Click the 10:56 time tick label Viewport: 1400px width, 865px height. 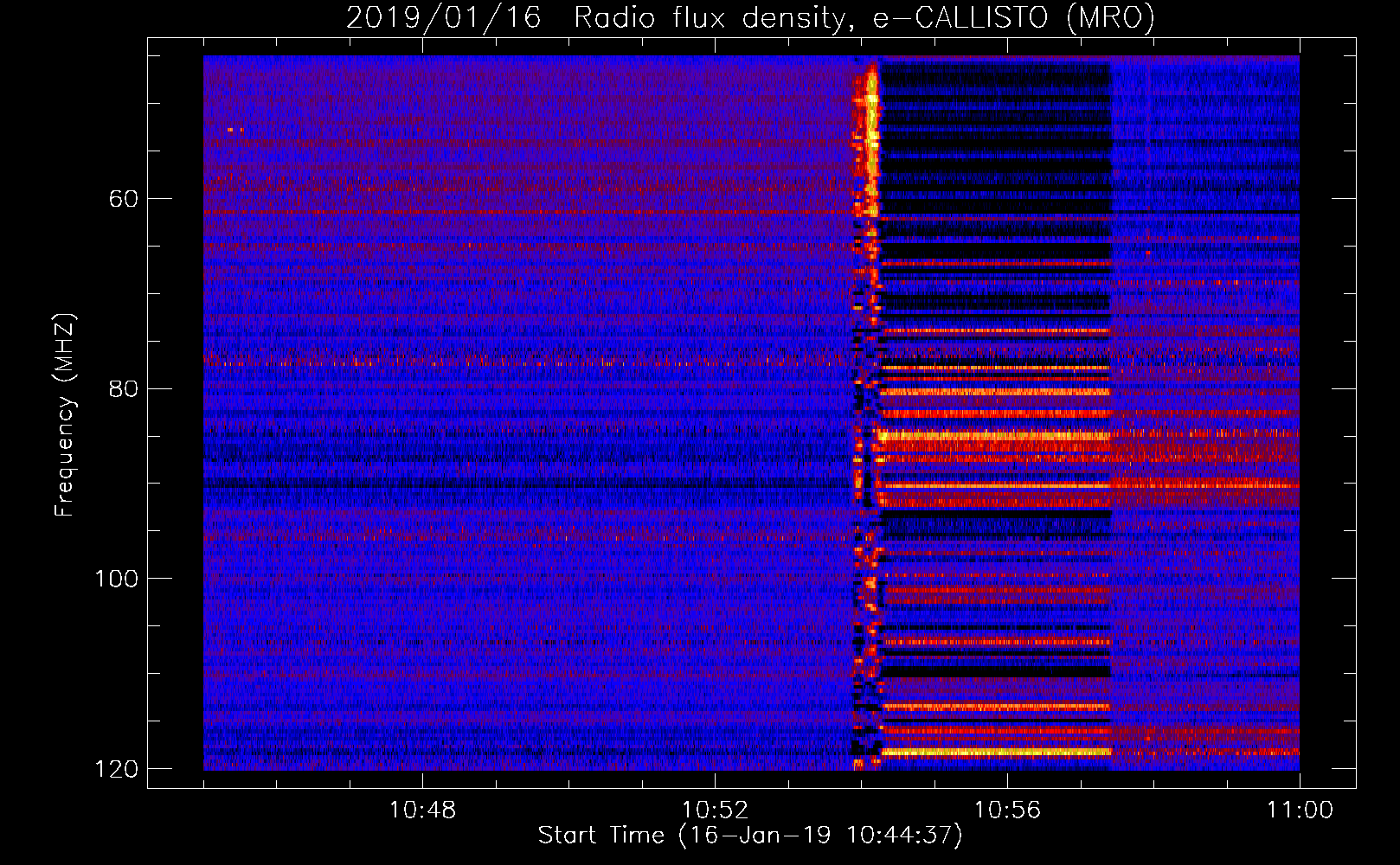coord(1007,811)
